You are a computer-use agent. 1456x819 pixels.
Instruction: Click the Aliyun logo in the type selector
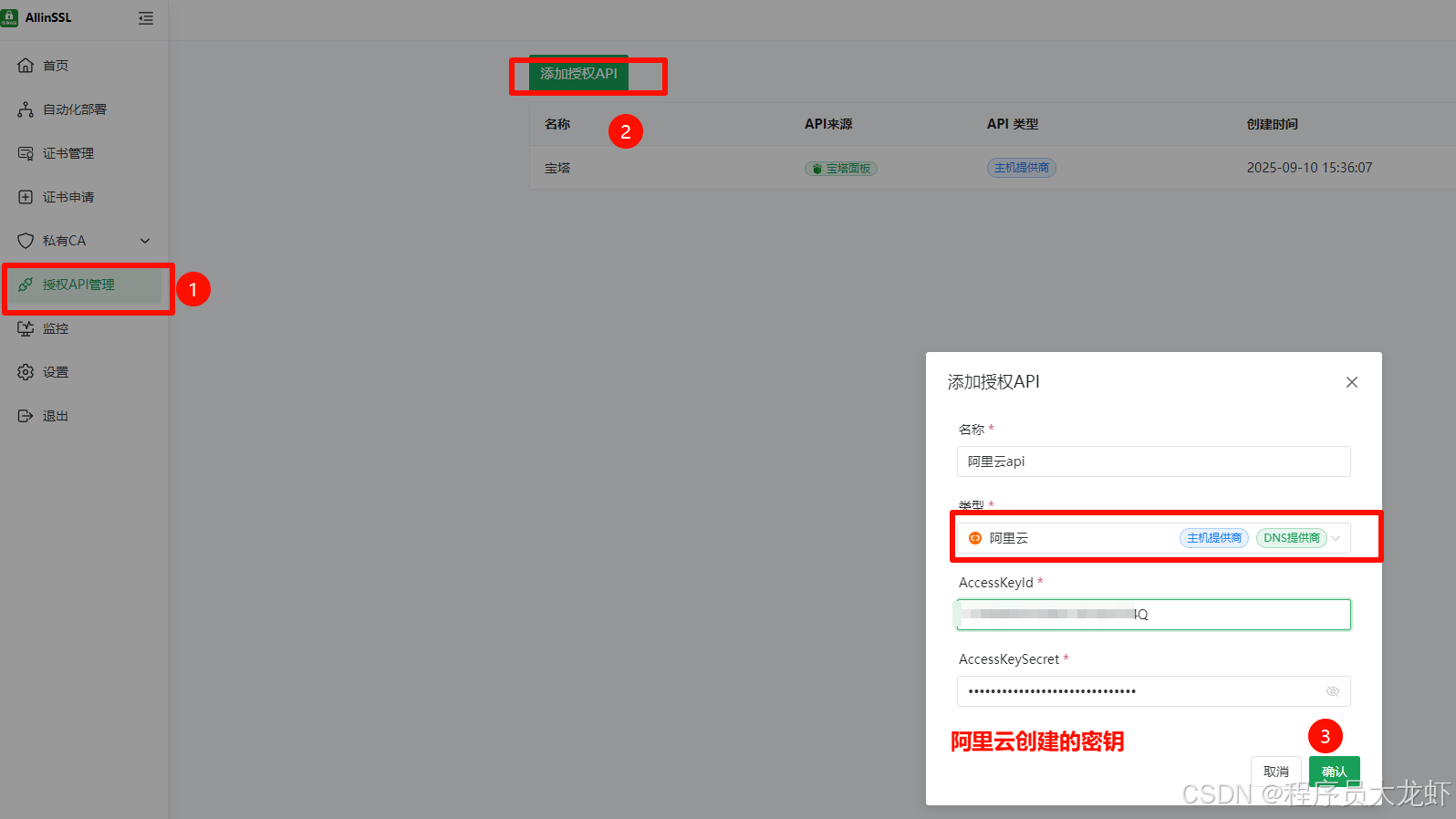pyautogui.click(x=974, y=538)
